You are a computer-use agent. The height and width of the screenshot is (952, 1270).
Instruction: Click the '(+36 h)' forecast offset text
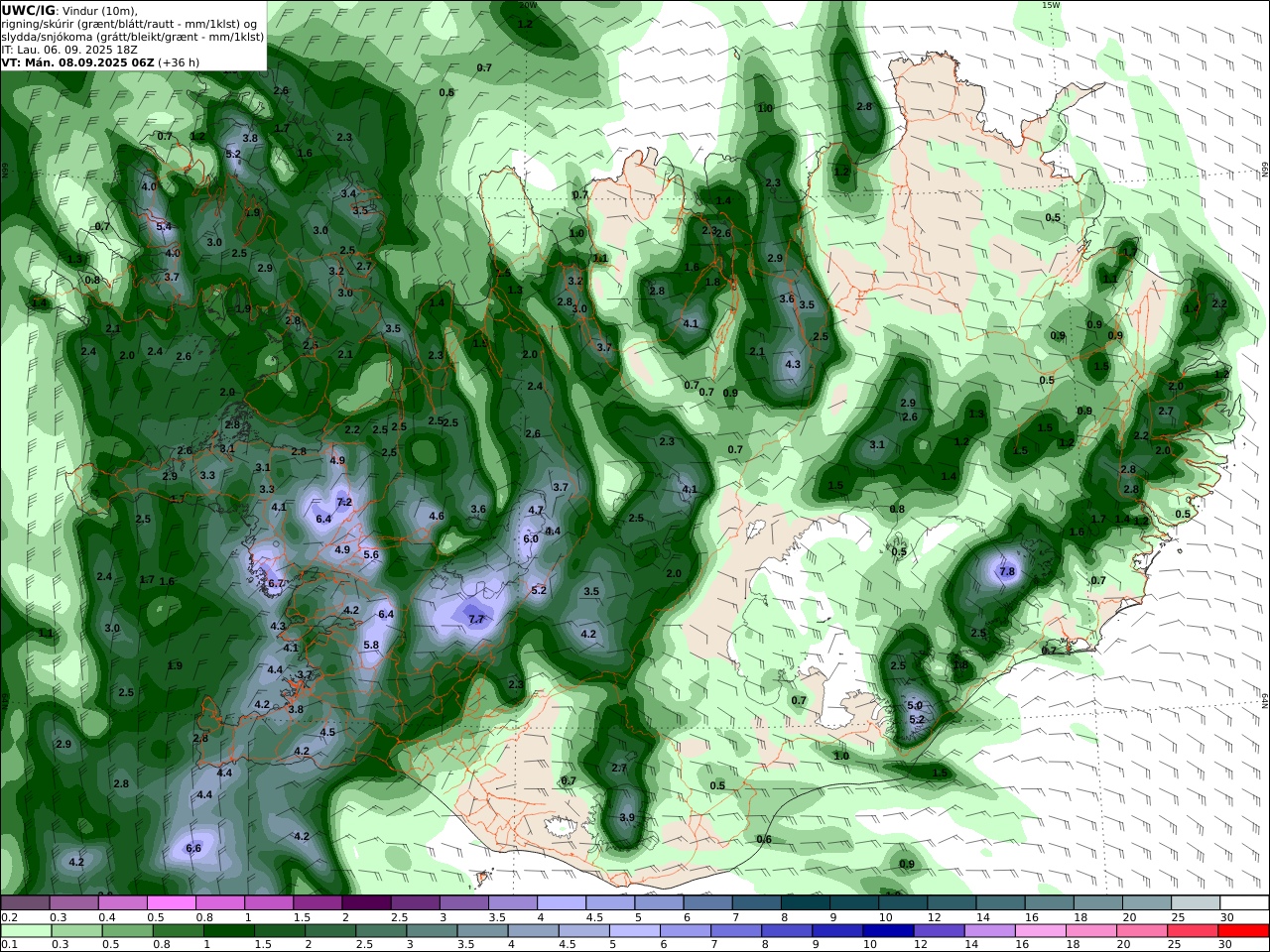[x=179, y=62]
